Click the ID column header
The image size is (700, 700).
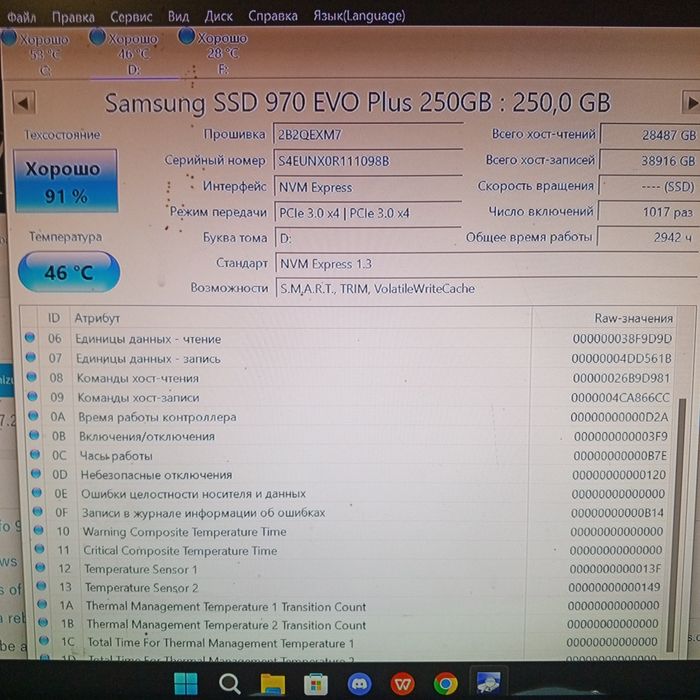pos(54,318)
